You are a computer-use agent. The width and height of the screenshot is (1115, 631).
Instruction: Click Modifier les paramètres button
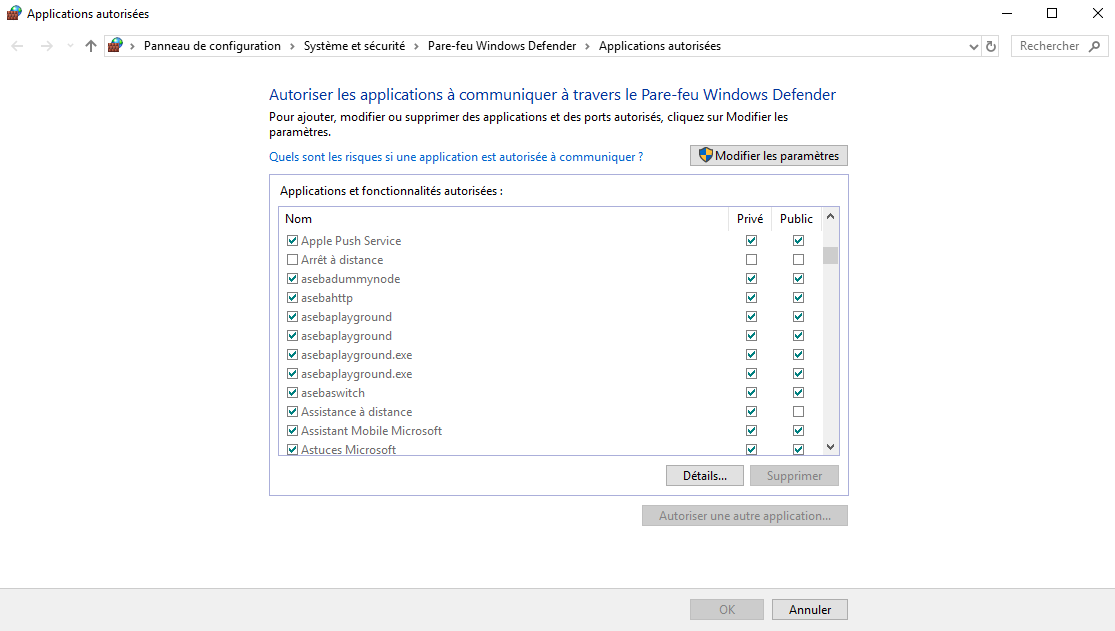pyautogui.click(x=769, y=156)
